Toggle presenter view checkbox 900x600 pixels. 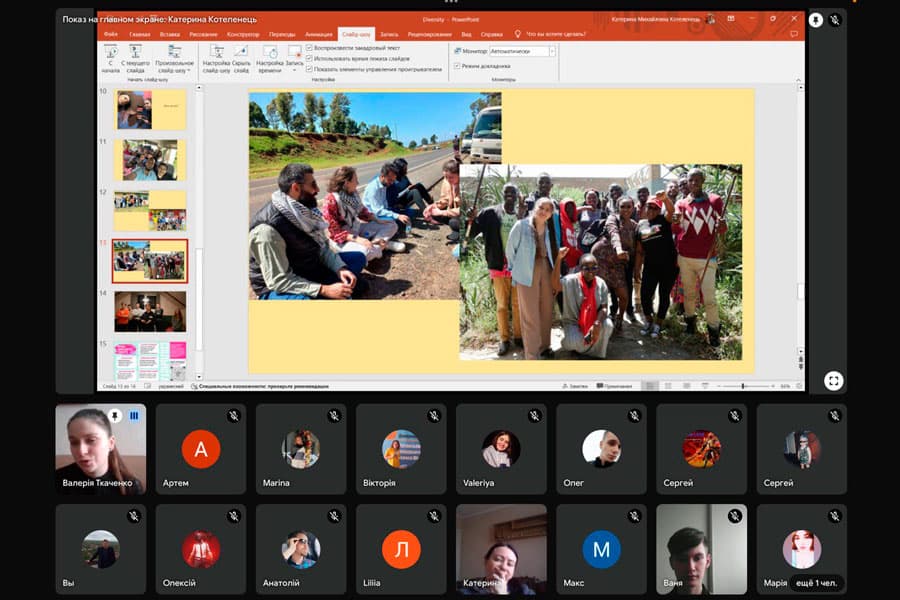(x=457, y=66)
